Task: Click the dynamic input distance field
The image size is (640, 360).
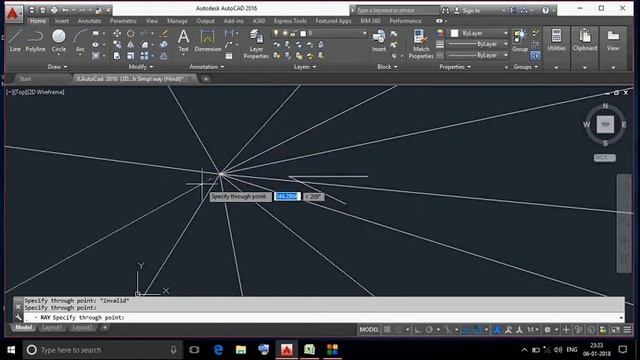Action: pos(287,196)
